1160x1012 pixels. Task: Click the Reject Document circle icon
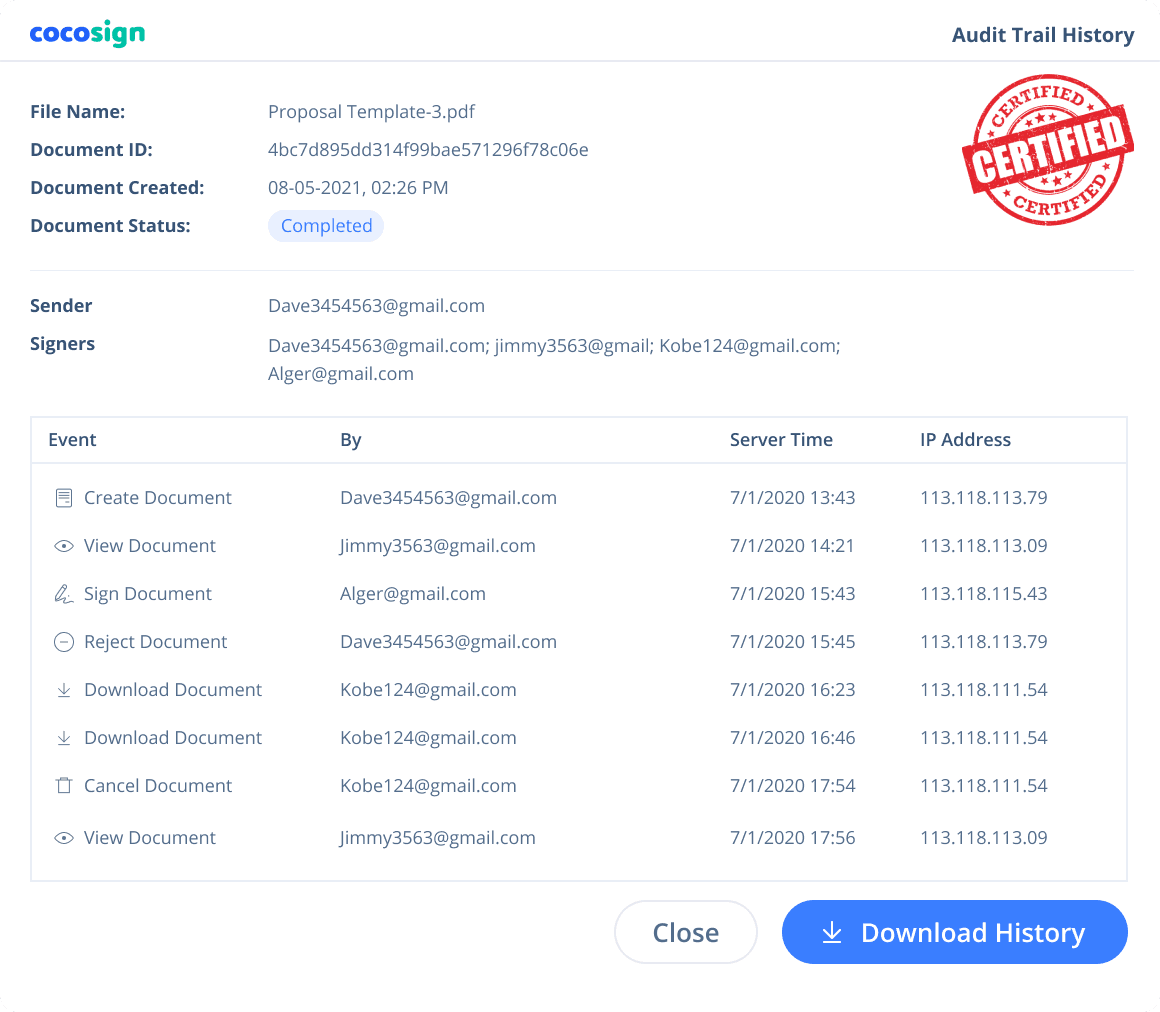point(64,642)
